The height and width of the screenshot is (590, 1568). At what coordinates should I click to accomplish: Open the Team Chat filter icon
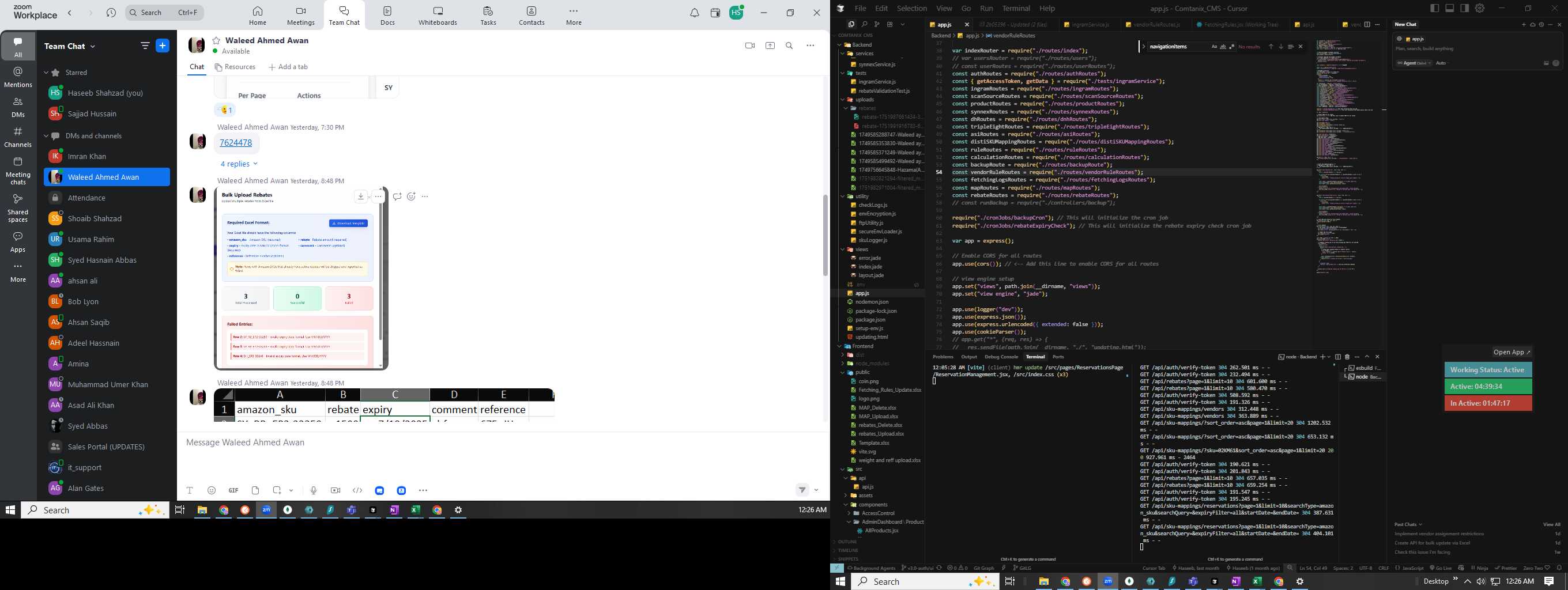(x=145, y=46)
